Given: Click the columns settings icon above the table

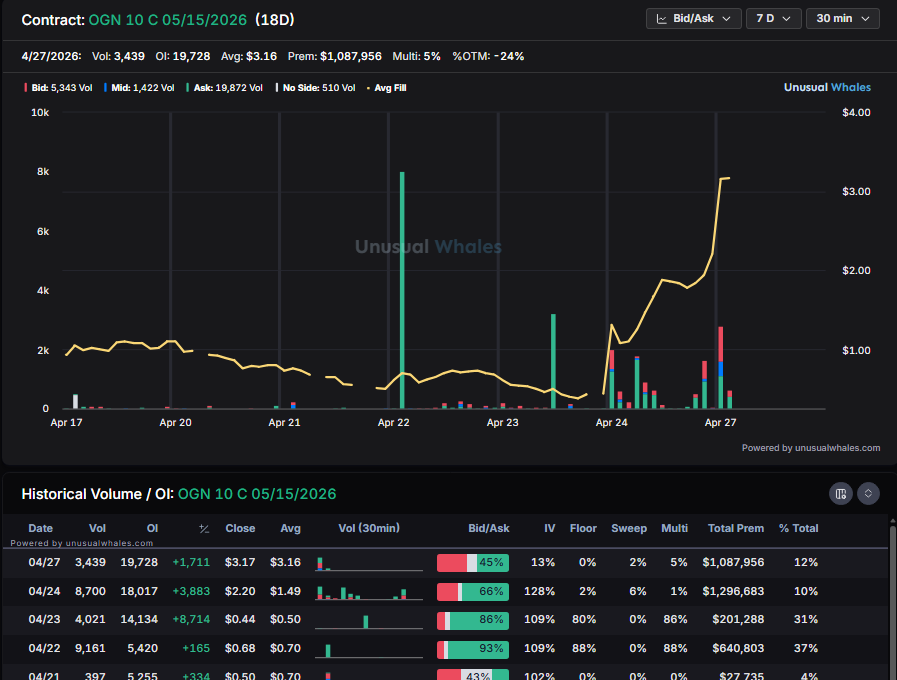Looking at the screenshot, I should pos(840,493).
